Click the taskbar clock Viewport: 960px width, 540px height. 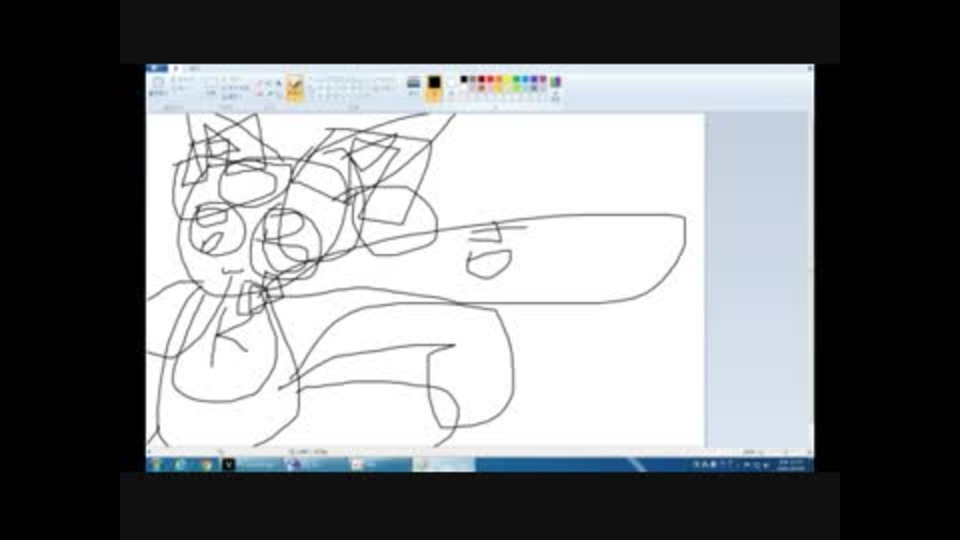point(791,465)
